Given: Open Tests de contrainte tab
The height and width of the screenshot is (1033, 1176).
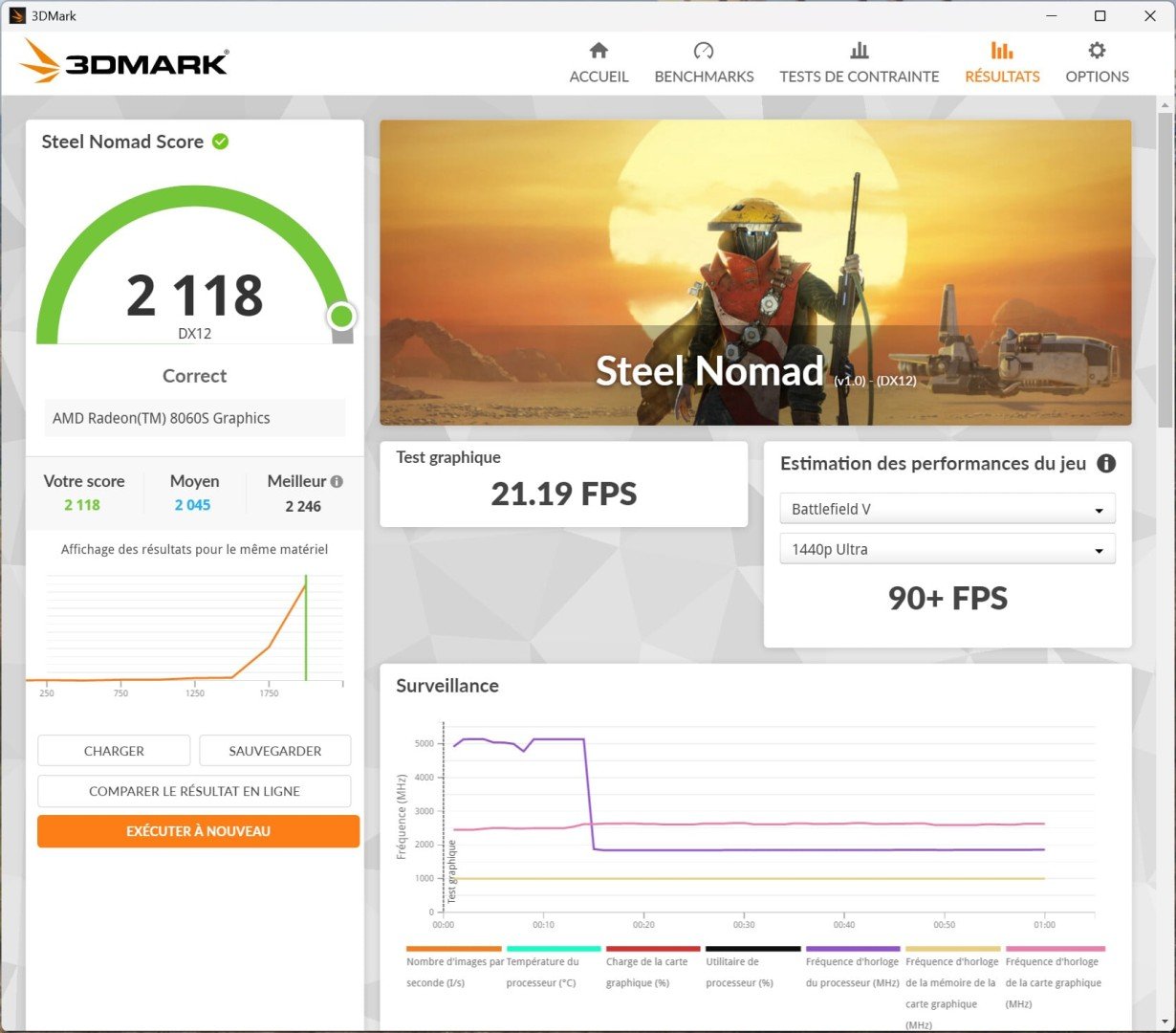Looking at the screenshot, I should point(859,63).
